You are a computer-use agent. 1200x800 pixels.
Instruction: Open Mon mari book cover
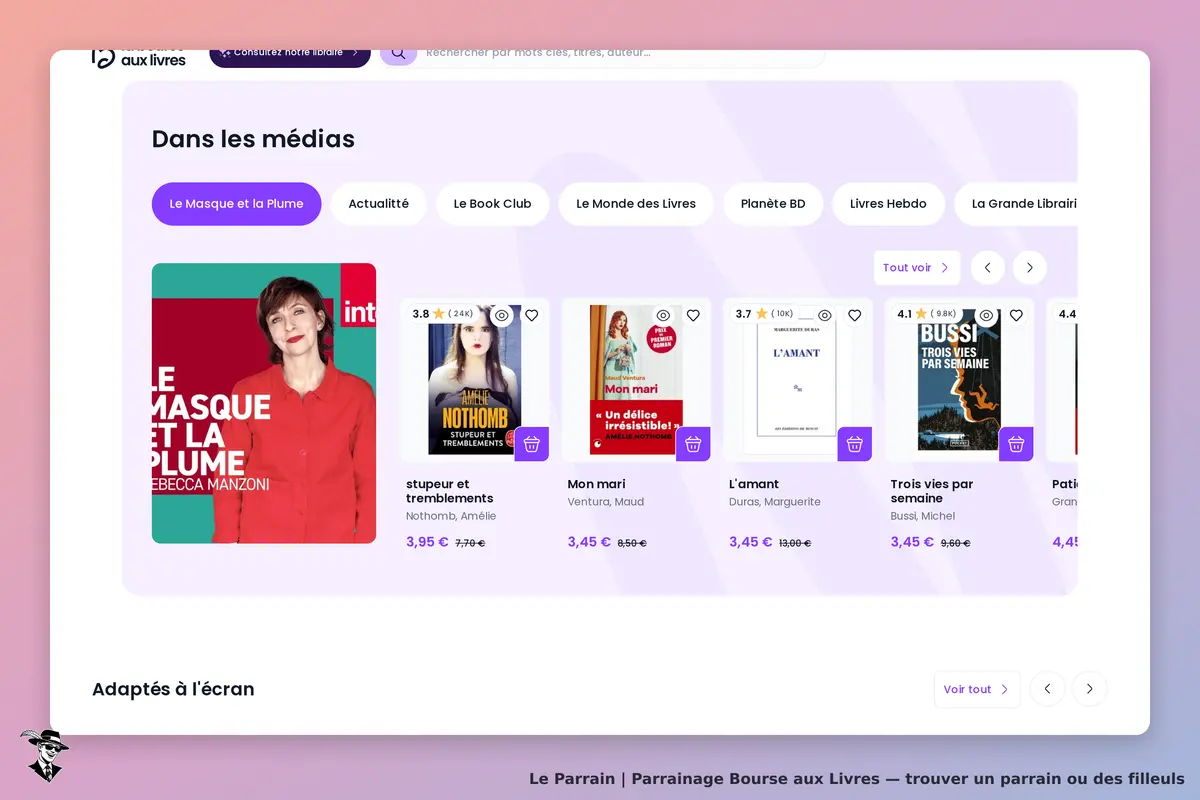636,380
